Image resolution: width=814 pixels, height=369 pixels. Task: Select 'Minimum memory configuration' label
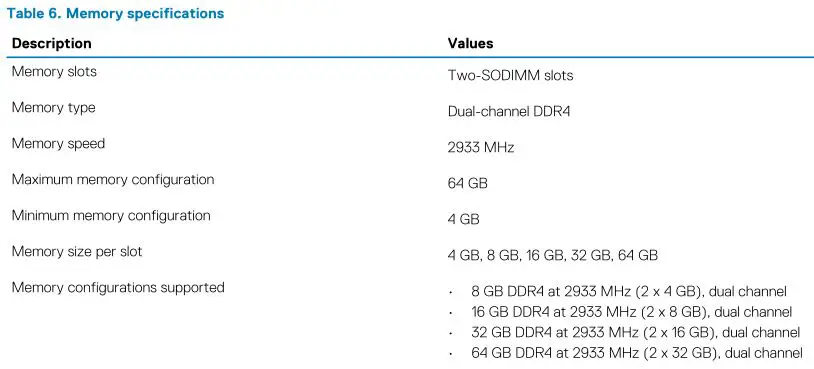coord(111,215)
